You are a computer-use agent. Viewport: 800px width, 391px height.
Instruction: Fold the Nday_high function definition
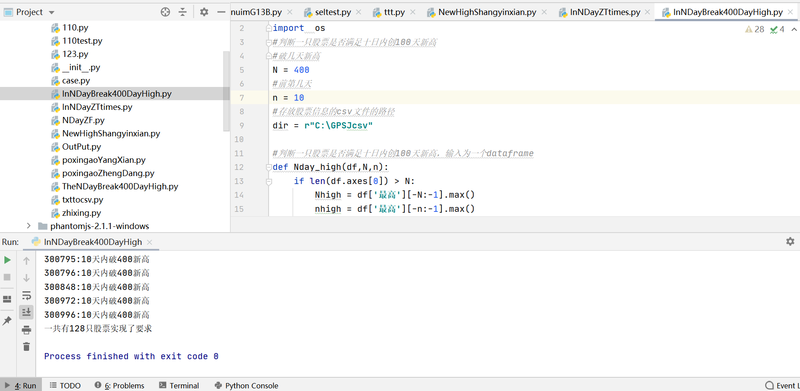pos(268,167)
